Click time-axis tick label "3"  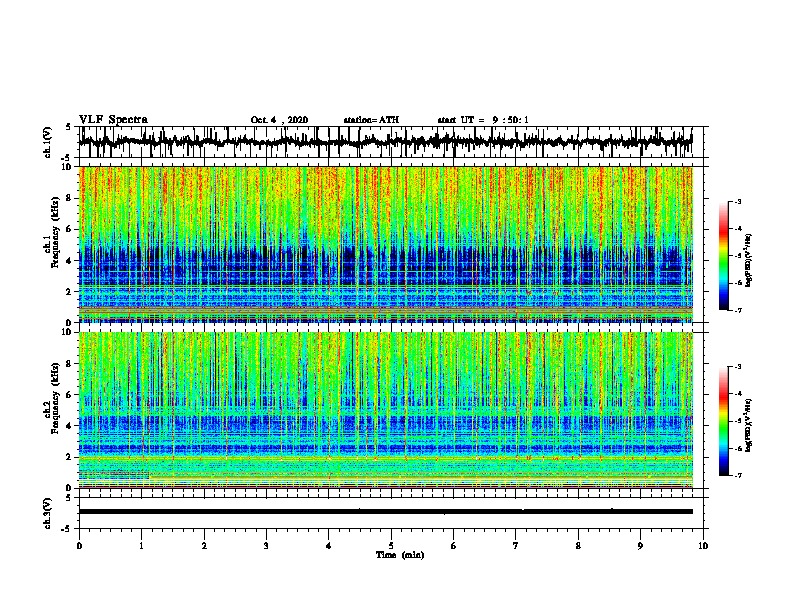pyautogui.click(x=266, y=546)
